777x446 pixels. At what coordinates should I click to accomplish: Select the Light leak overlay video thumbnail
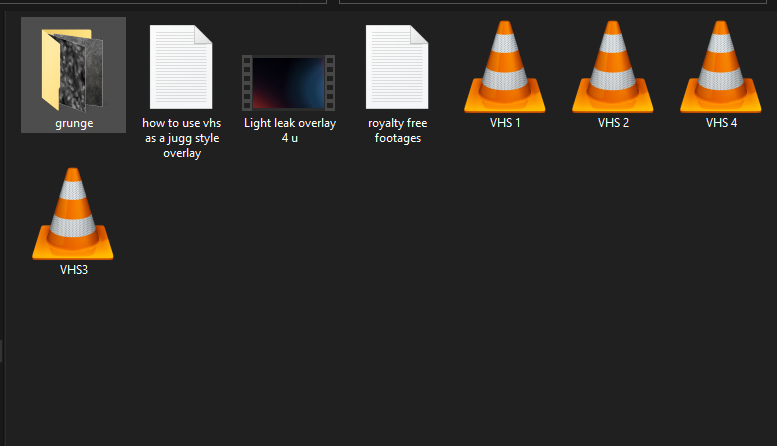pos(288,83)
